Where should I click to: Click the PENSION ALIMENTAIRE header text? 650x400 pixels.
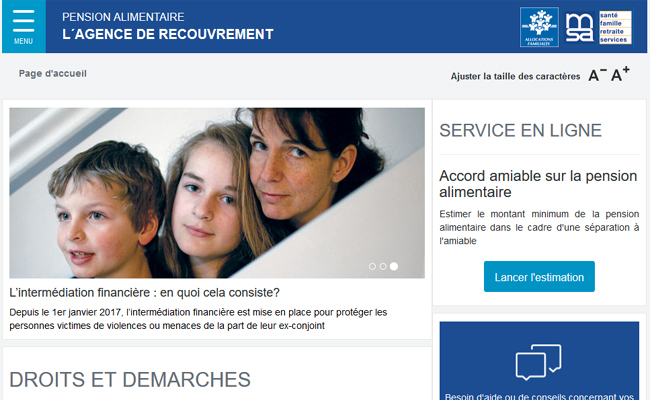pyautogui.click(x=123, y=17)
